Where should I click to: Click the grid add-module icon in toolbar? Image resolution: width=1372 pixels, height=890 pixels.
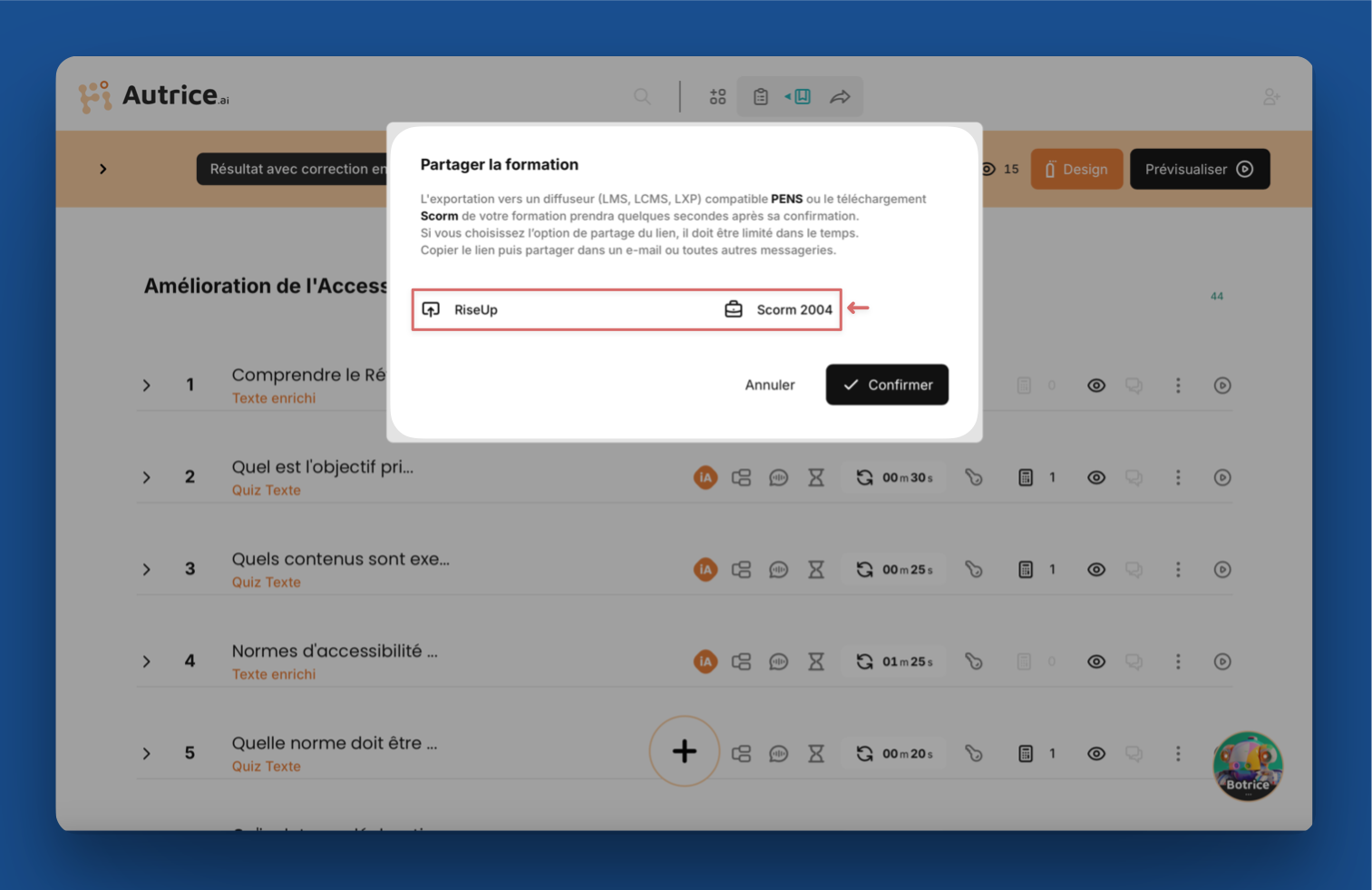[717, 97]
